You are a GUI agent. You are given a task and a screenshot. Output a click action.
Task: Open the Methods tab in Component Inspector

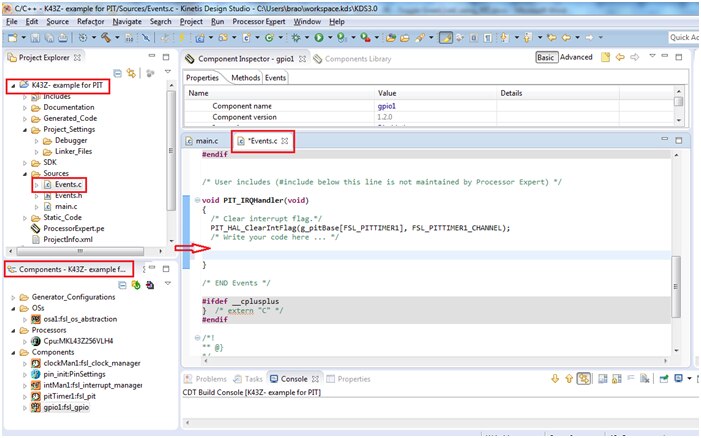coord(244,77)
